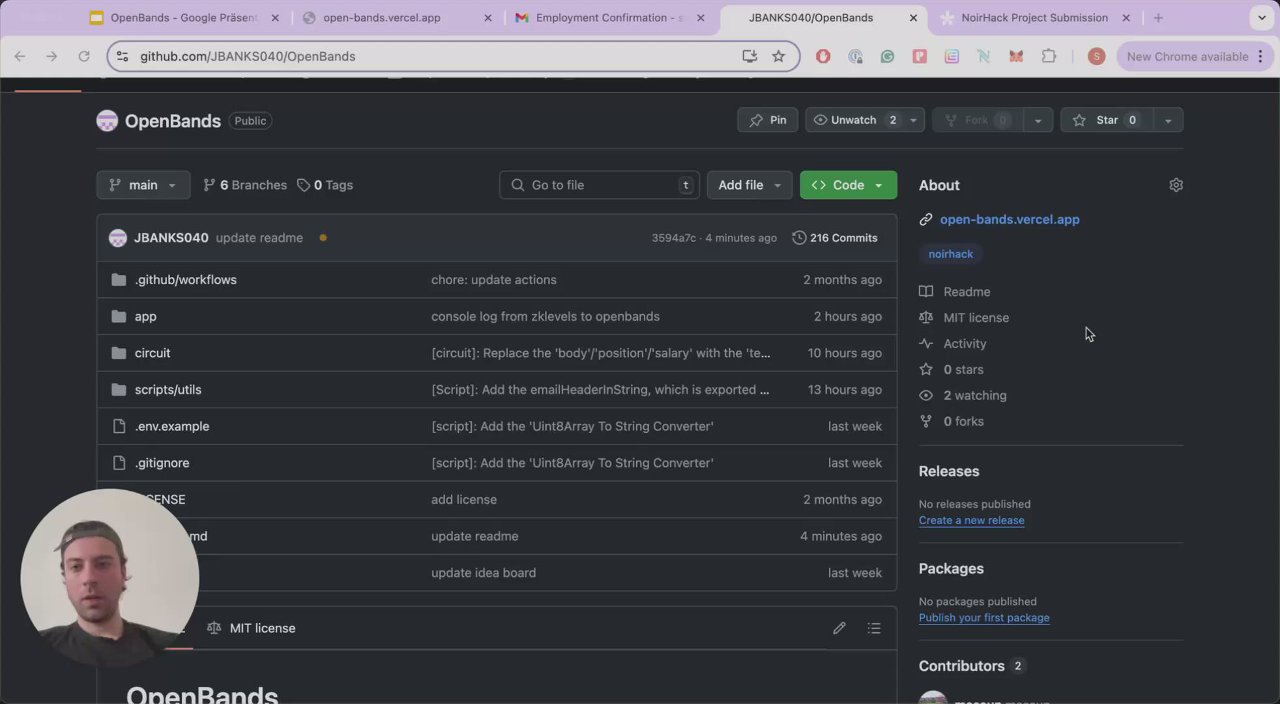The height and width of the screenshot is (704, 1280).
Task: Open the circuit folder
Action: click(153, 353)
